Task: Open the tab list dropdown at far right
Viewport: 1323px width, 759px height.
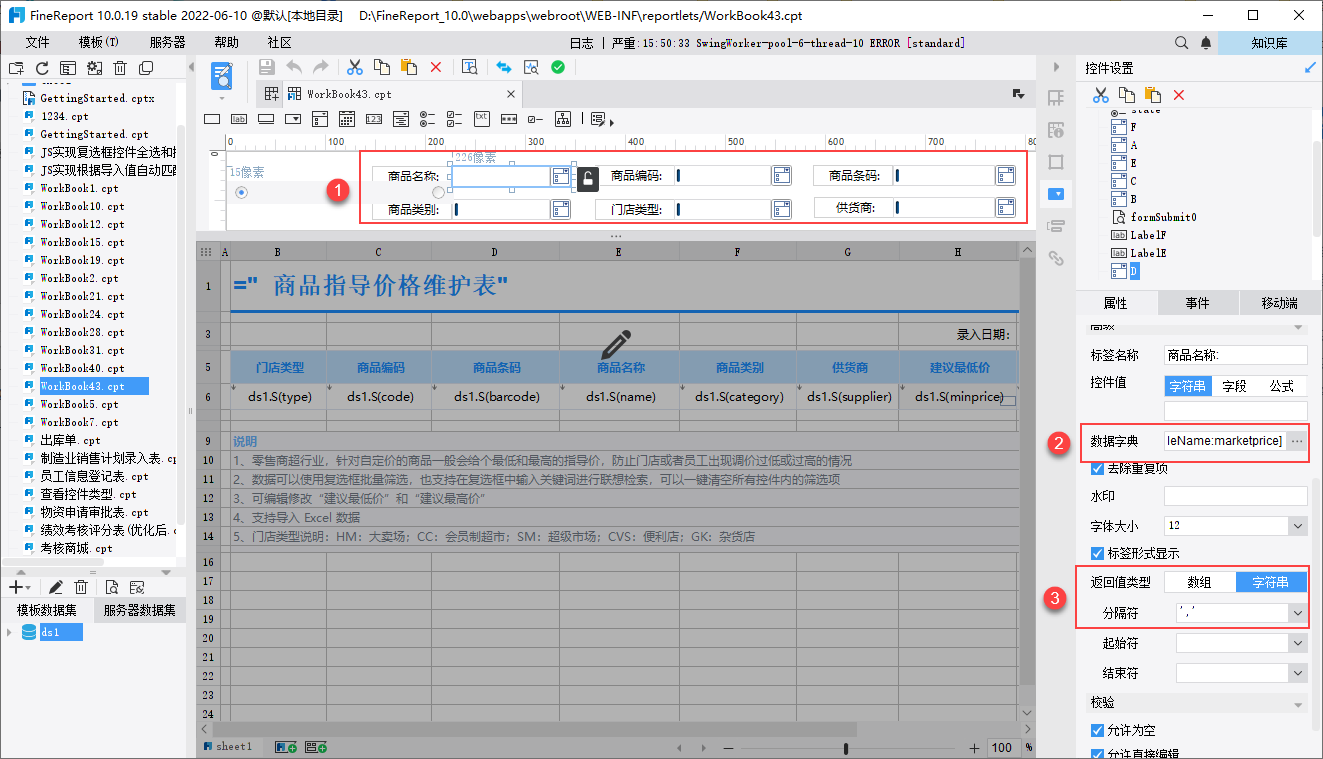Action: [x=1019, y=94]
